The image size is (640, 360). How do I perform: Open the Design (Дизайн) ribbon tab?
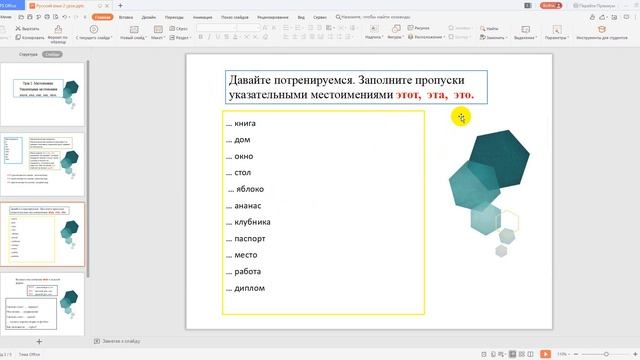pyautogui.click(x=149, y=17)
